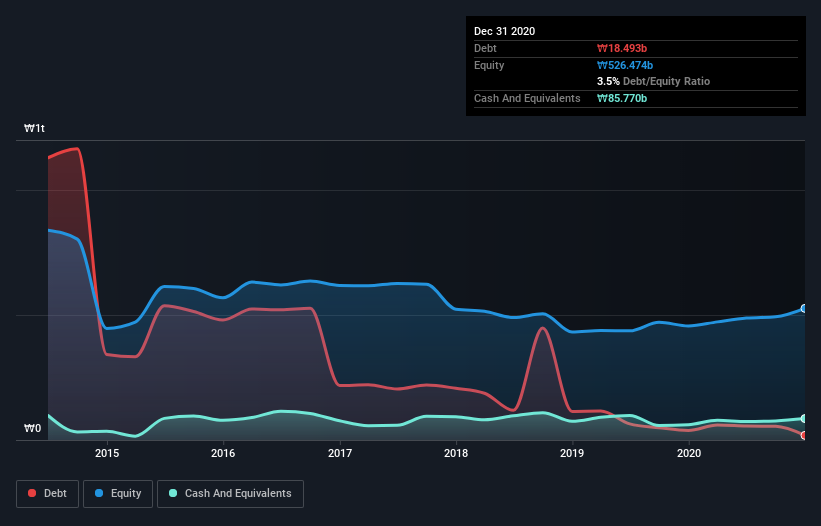Click the 2015 x-axis label
Screen dimensions: 821x526
(x=107, y=453)
